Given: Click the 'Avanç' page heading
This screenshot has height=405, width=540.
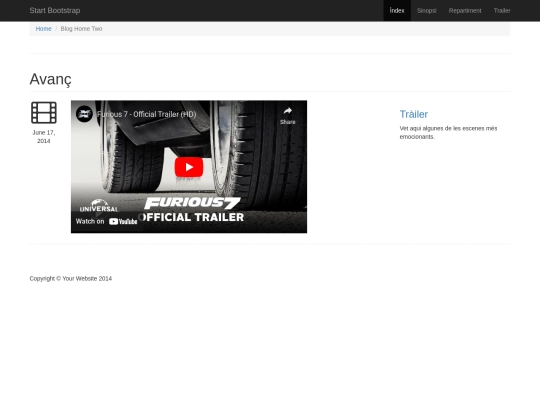Looking at the screenshot, I should pyautogui.click(x=51, y=79).
